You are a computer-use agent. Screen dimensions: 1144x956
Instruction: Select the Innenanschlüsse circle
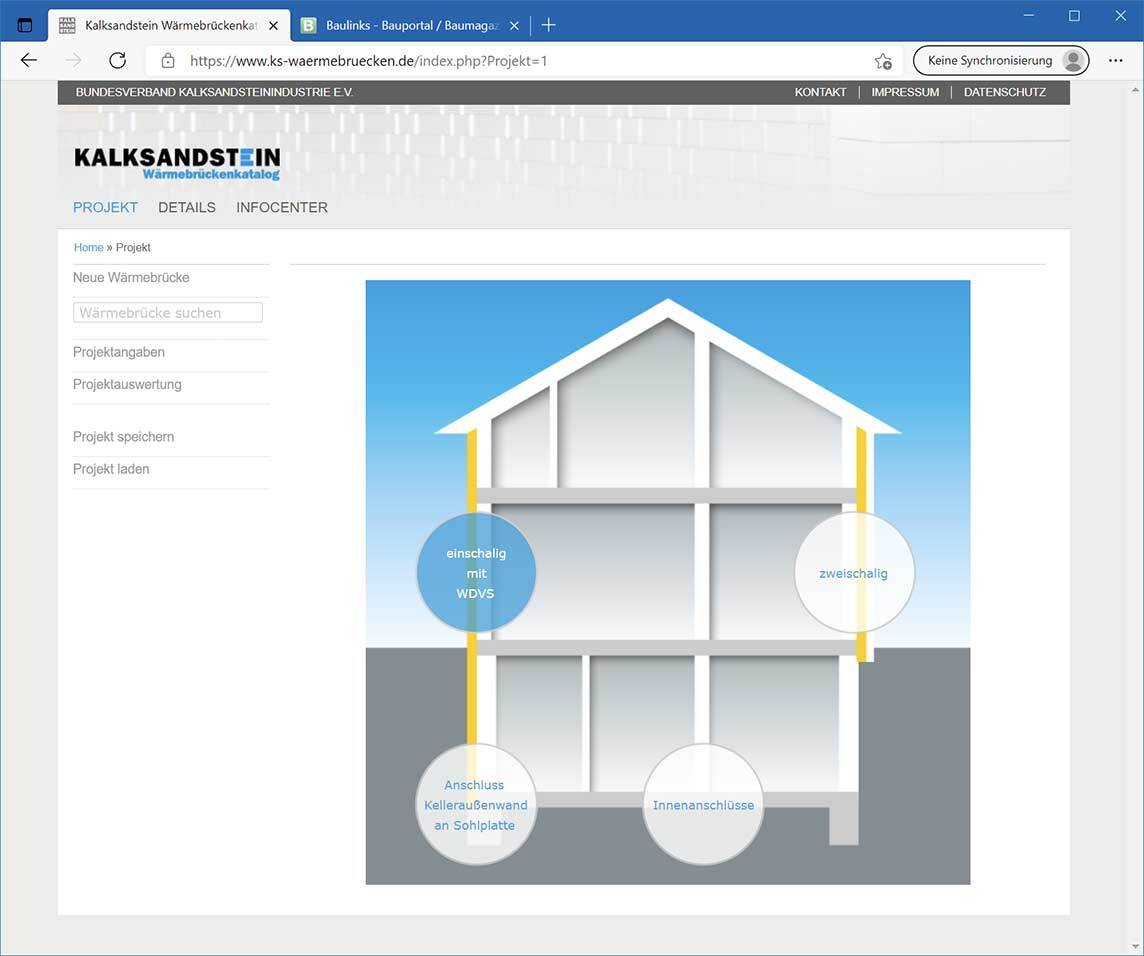pos(703,804)
